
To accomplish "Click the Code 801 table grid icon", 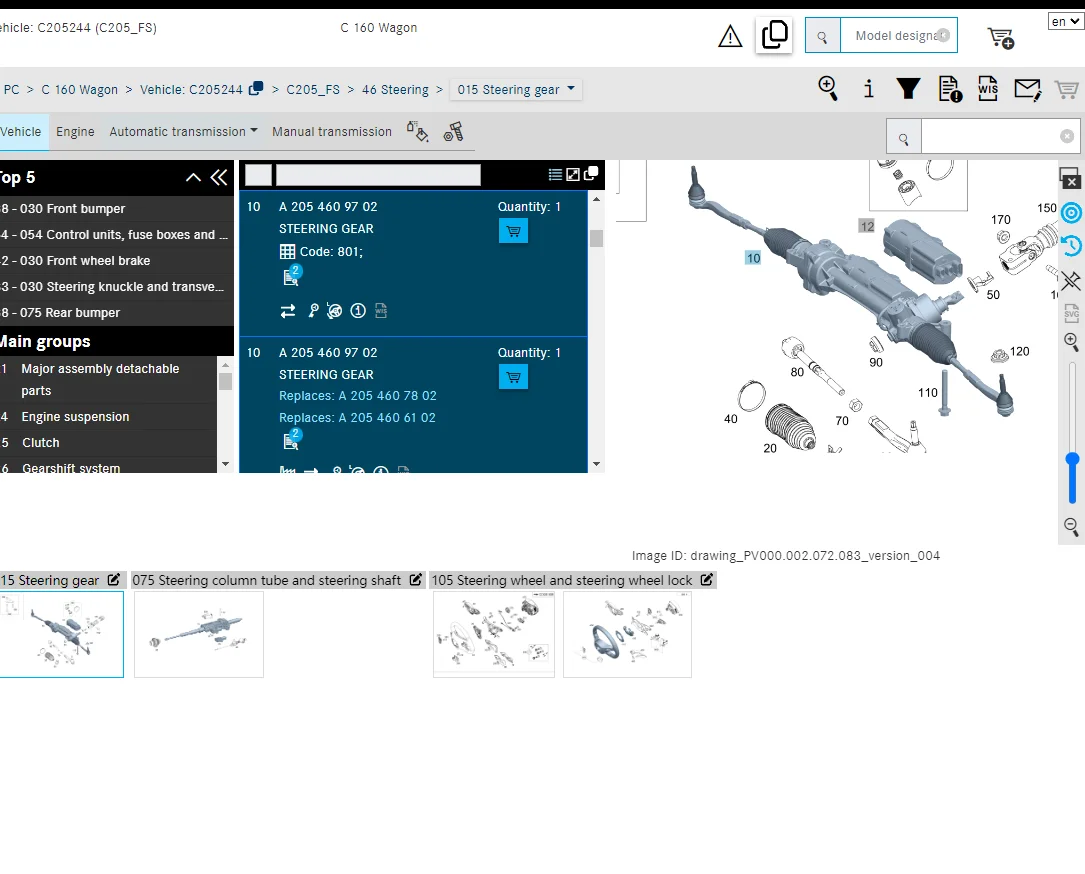I will [x=287, y=252].
